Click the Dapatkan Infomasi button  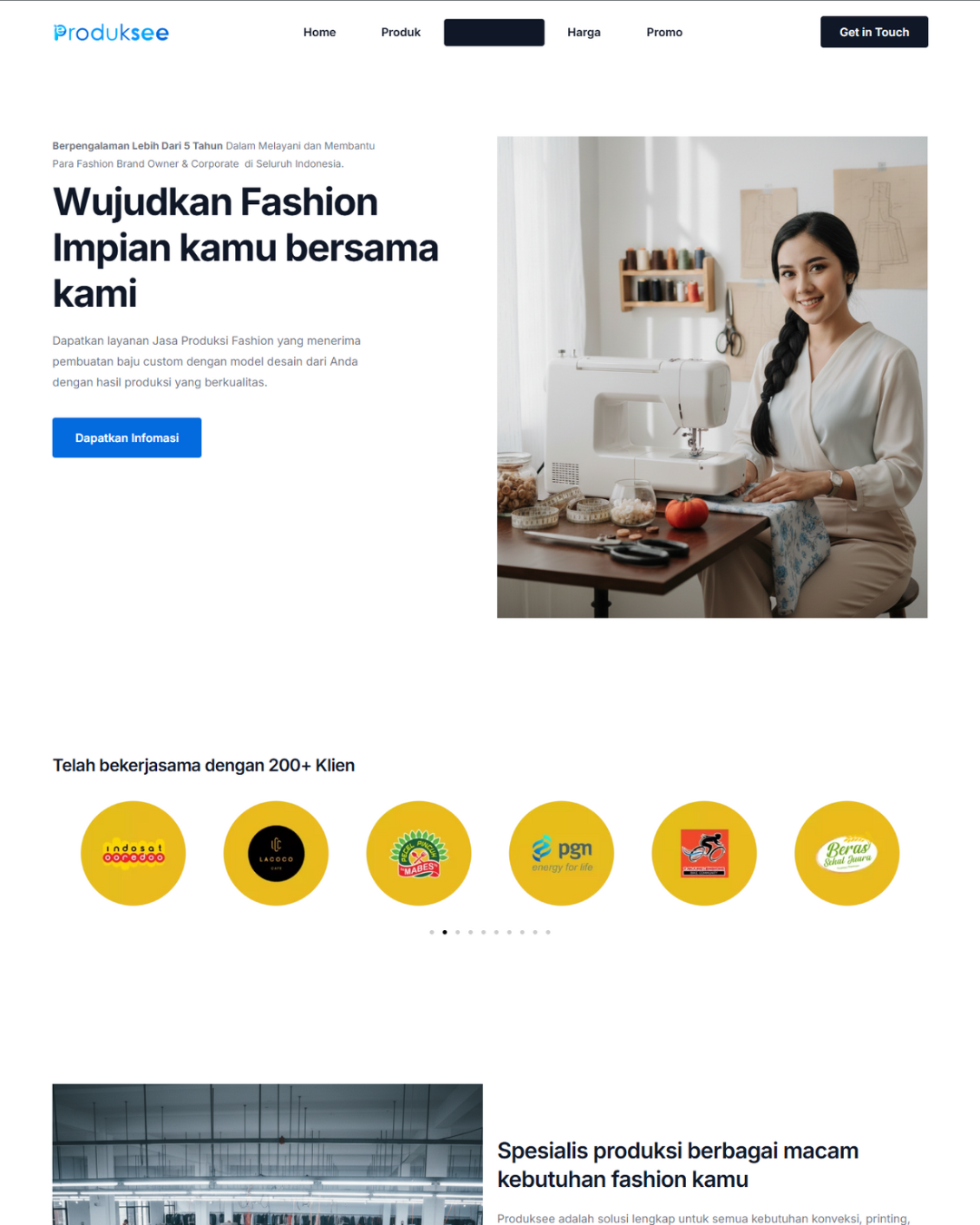click(x=127, y=437)
